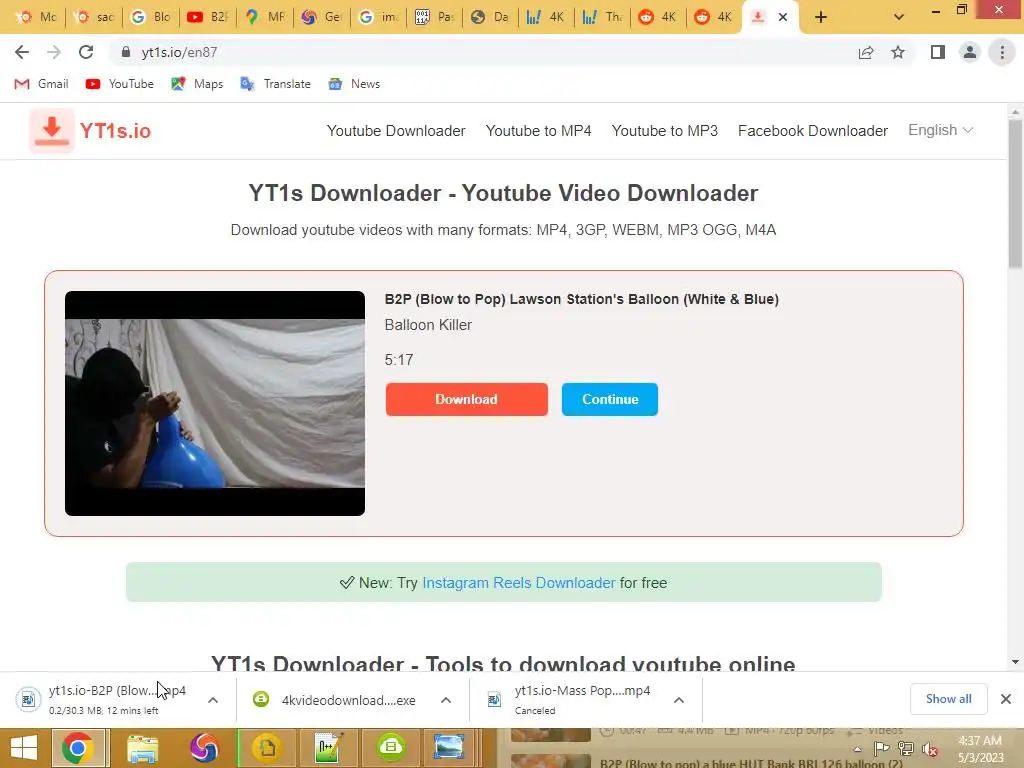Open the Youtube to MP4 menu item
This screenshot has width=1024, height=768.
click(x=538, y=131)
